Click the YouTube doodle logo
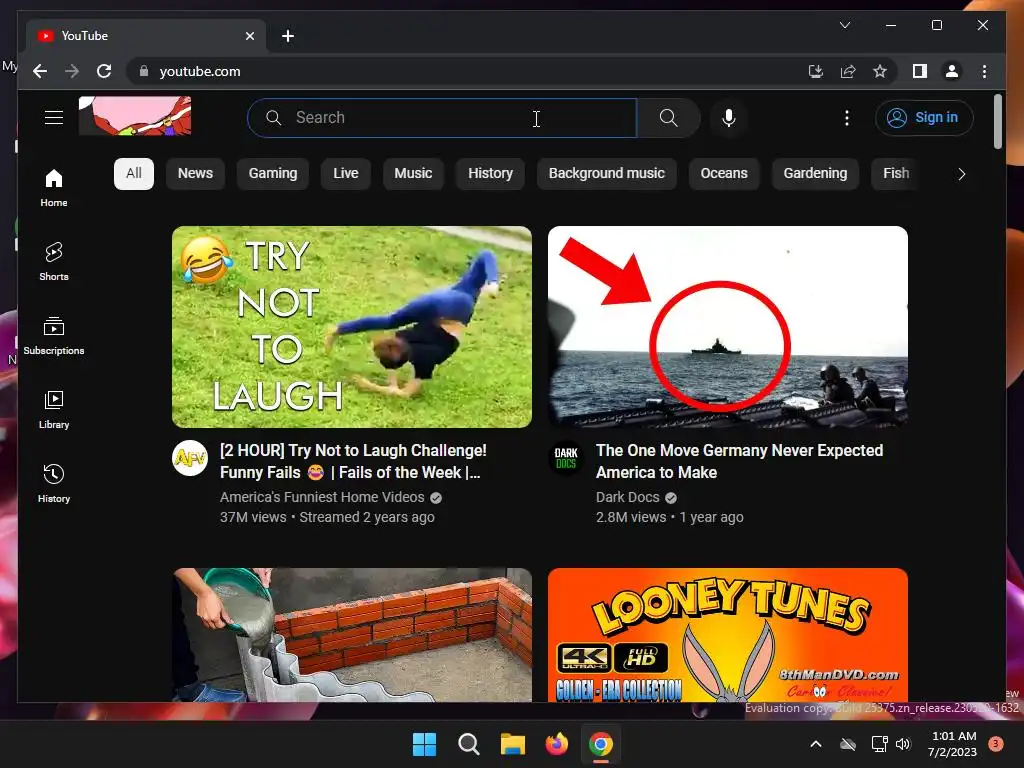Screen dimensions: 1024x768 (135, 116)
